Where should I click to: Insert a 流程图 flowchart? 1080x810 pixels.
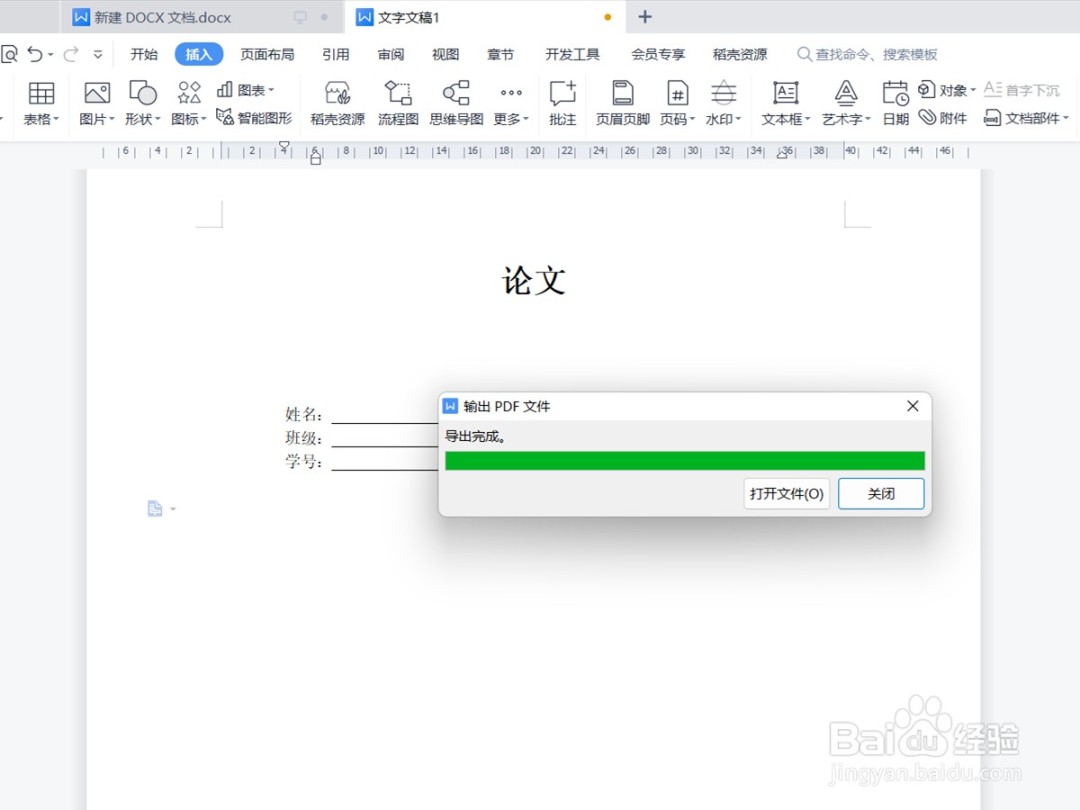pos(398,103)
